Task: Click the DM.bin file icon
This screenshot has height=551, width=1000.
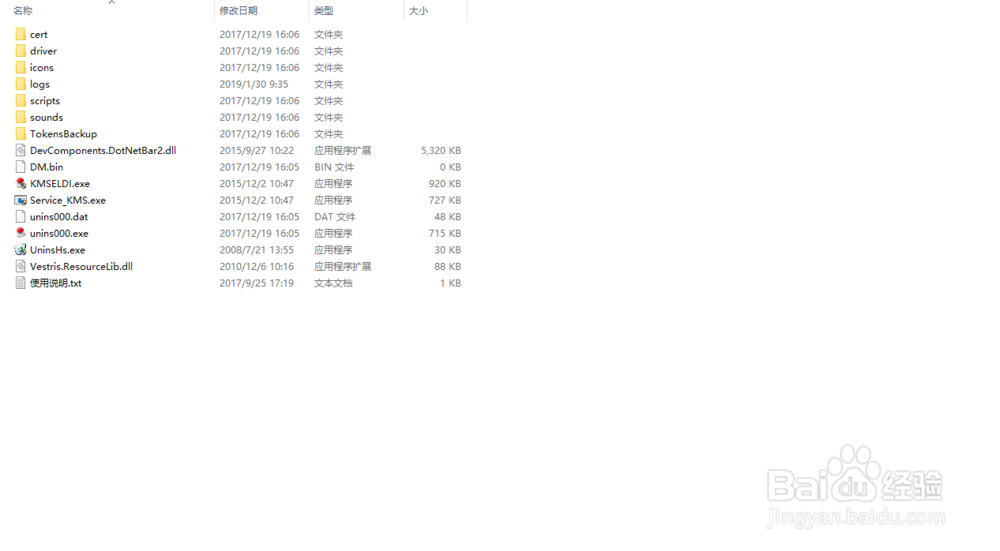Action: pyautogui.click(x=20, y=166)
